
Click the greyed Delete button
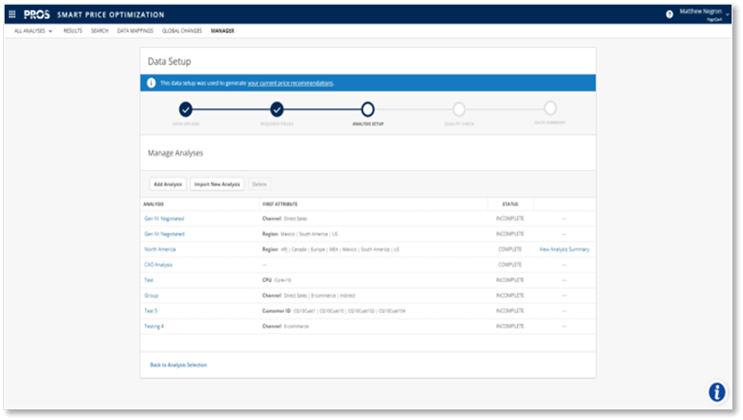259,184
